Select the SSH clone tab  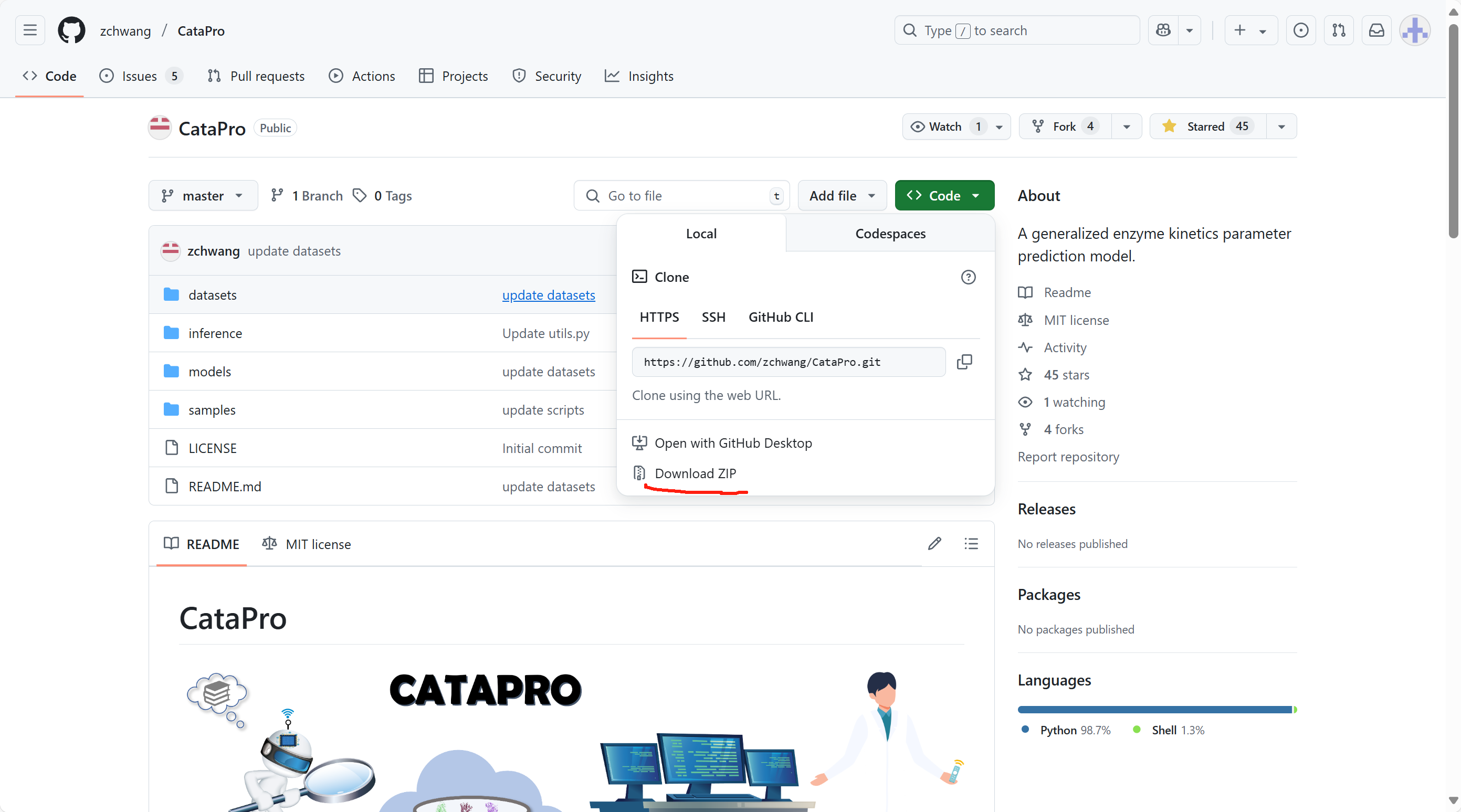pyautogui.click(x=713, y=317)
